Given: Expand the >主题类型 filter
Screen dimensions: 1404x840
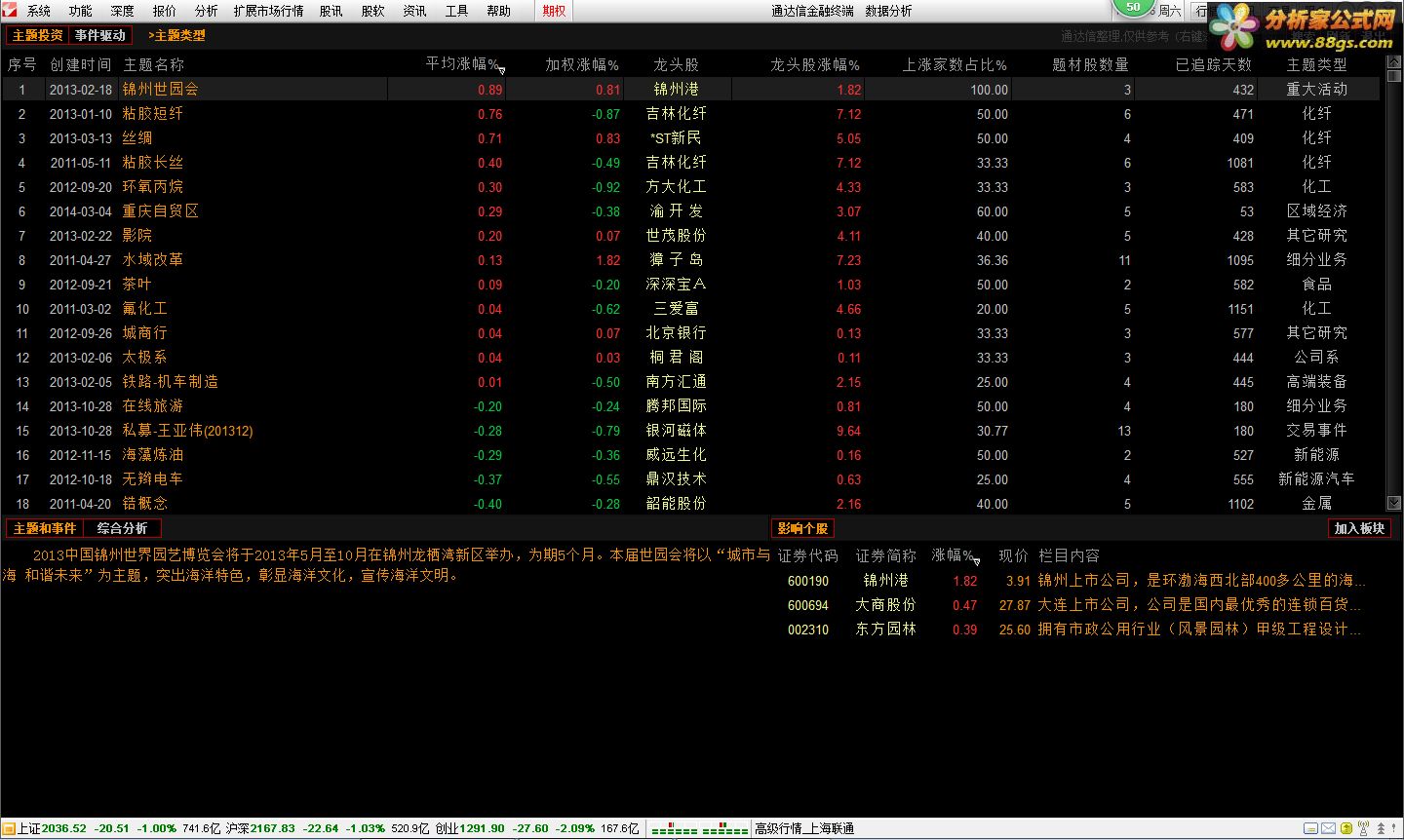Looking at the screenshot, I should click(176, 35).
